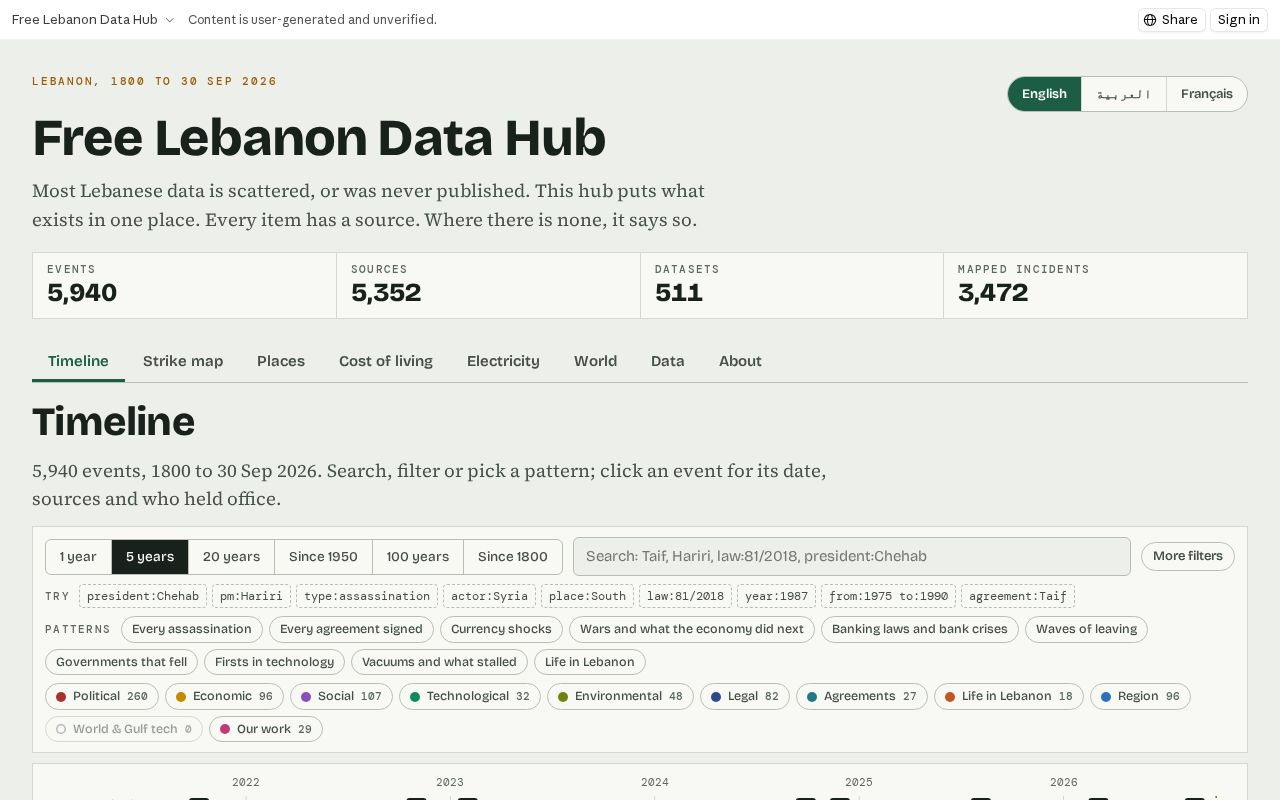Pick the Every assassination pattern
Viewport: 1280px width, 800px height.
[192, 629]
